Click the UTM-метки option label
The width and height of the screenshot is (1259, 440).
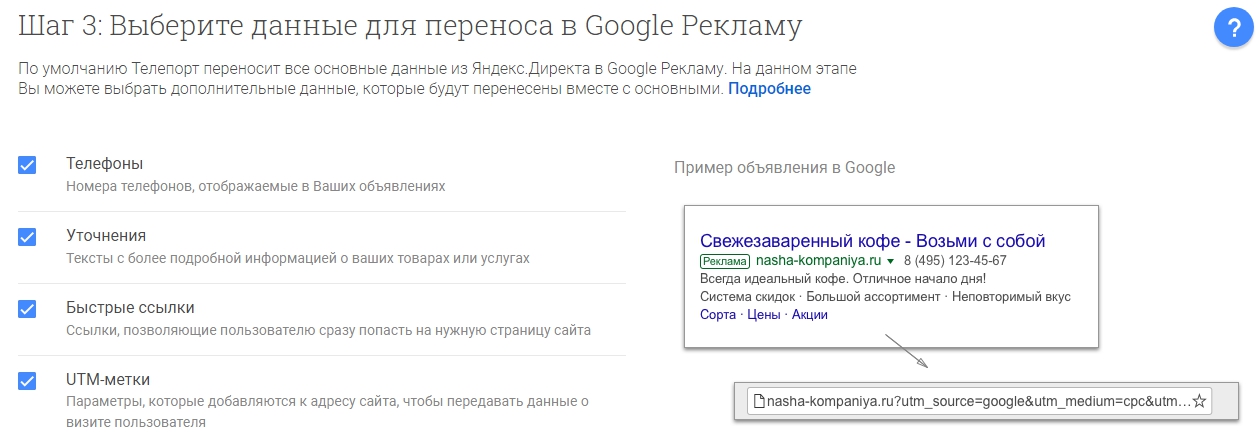pos(108,379)
